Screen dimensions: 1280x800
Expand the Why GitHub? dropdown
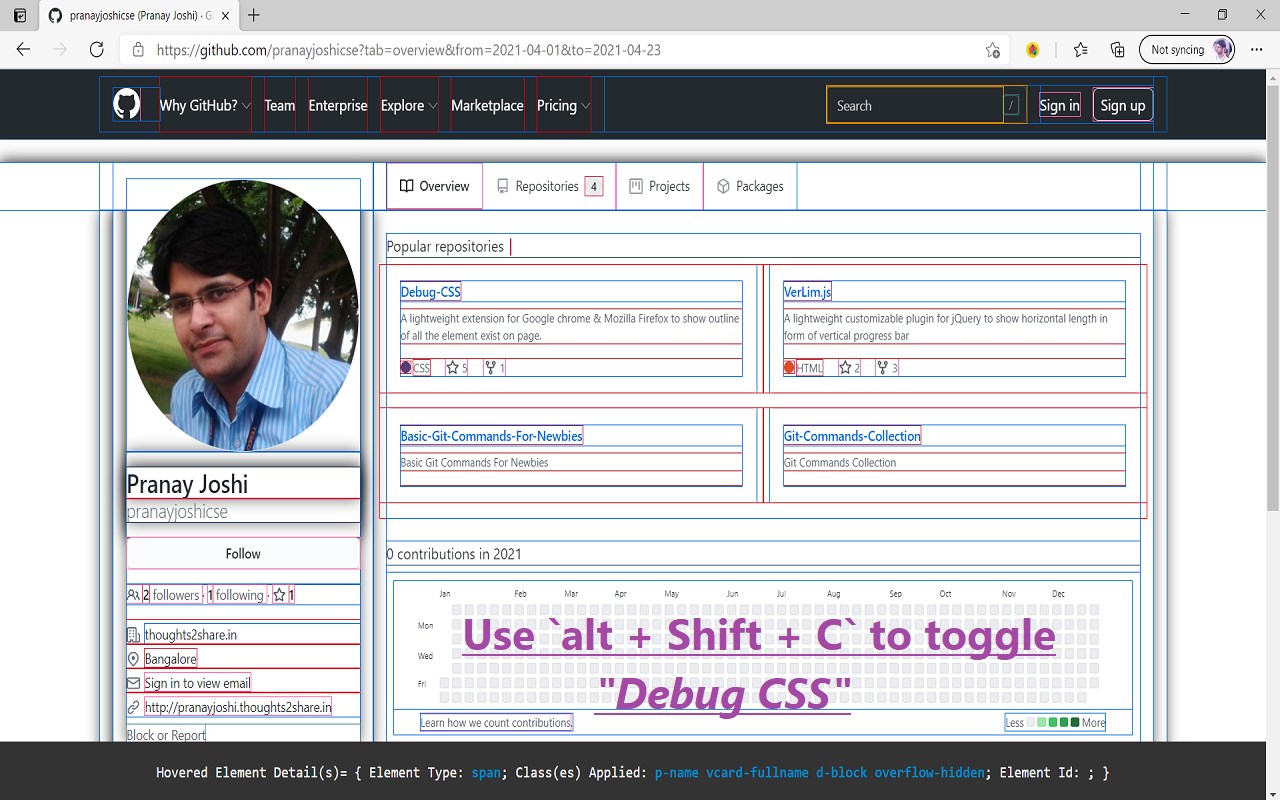pyautogui.click(x=205, y=105)
